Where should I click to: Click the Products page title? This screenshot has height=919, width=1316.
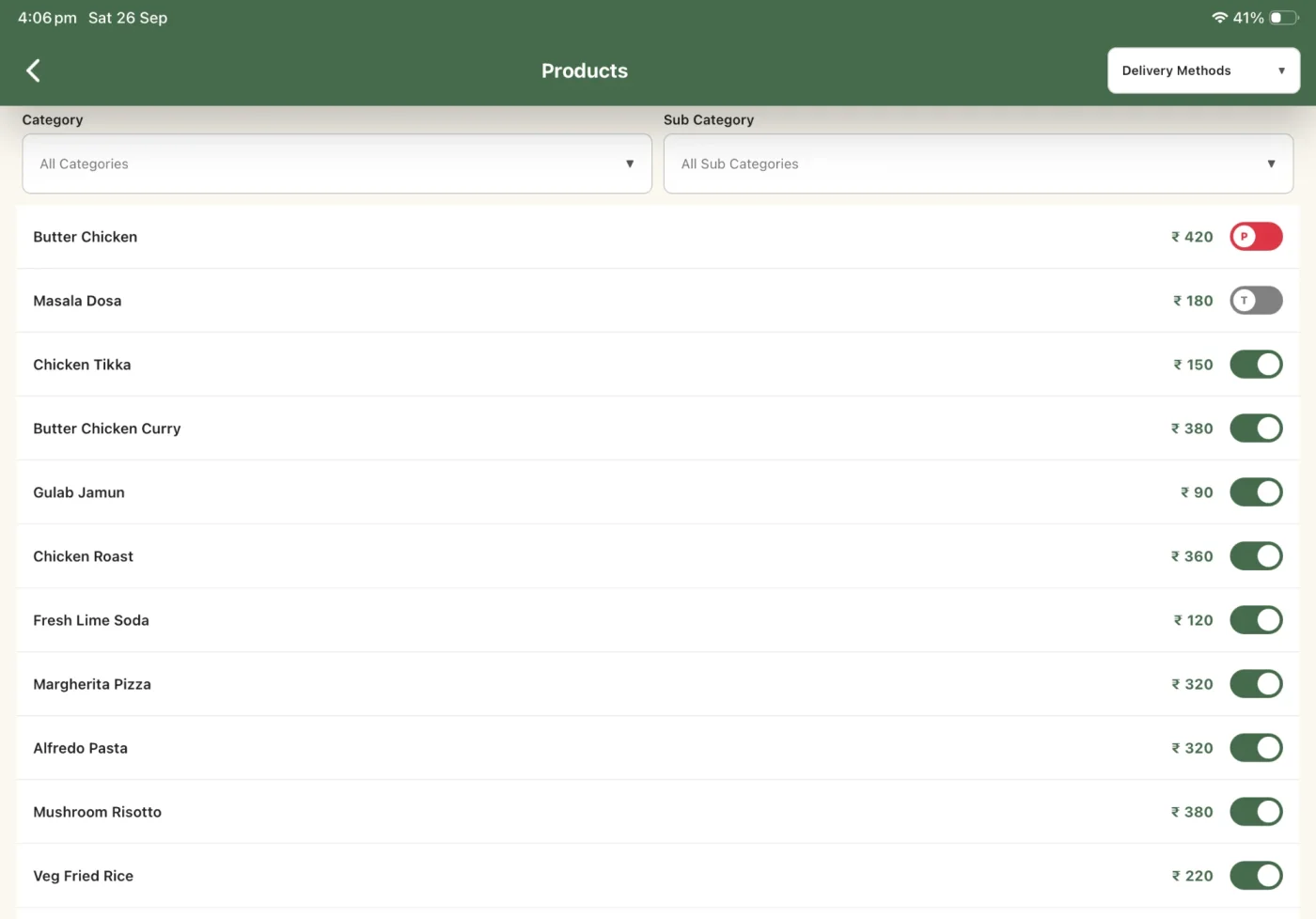click(x=585, y=70)
